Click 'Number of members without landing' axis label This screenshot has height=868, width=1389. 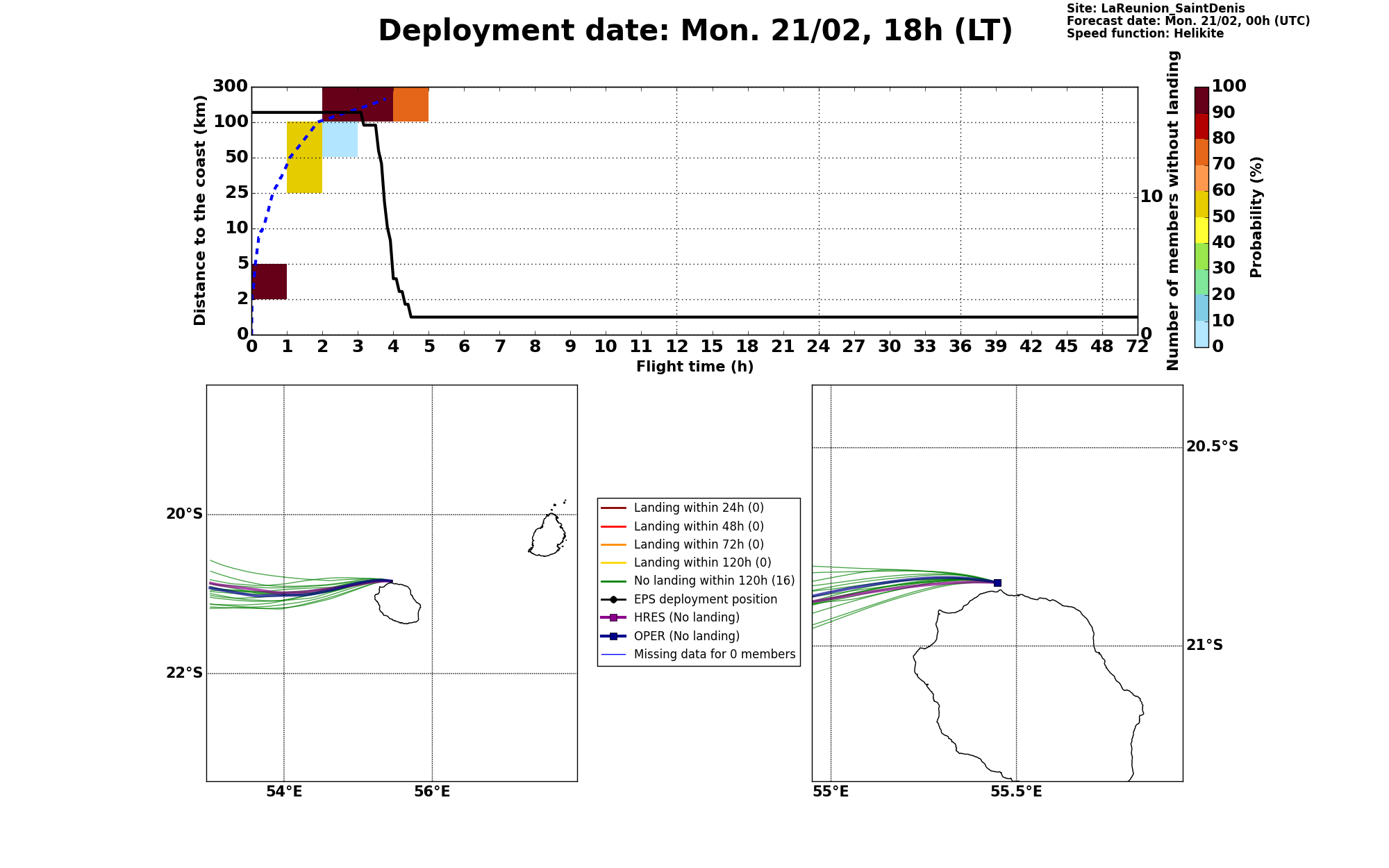(1173, 210)
